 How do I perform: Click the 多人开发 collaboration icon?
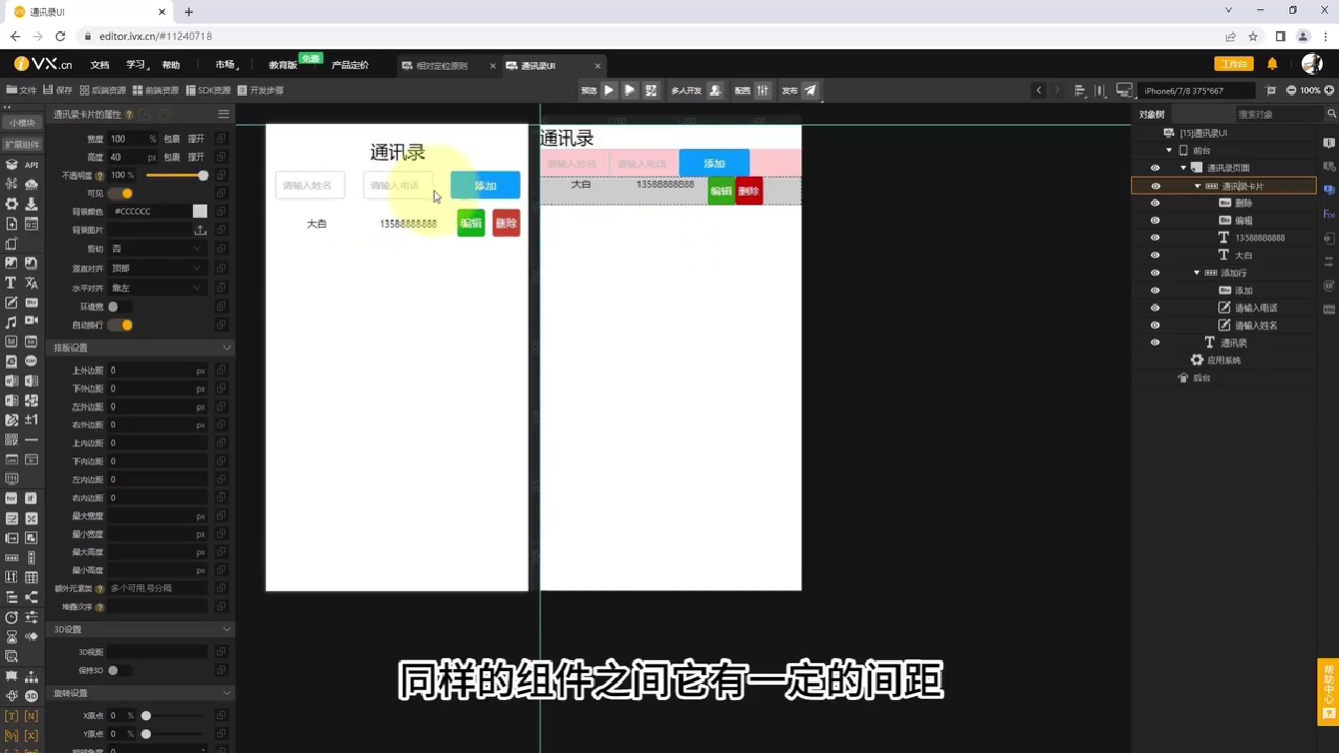coord(715,90)
